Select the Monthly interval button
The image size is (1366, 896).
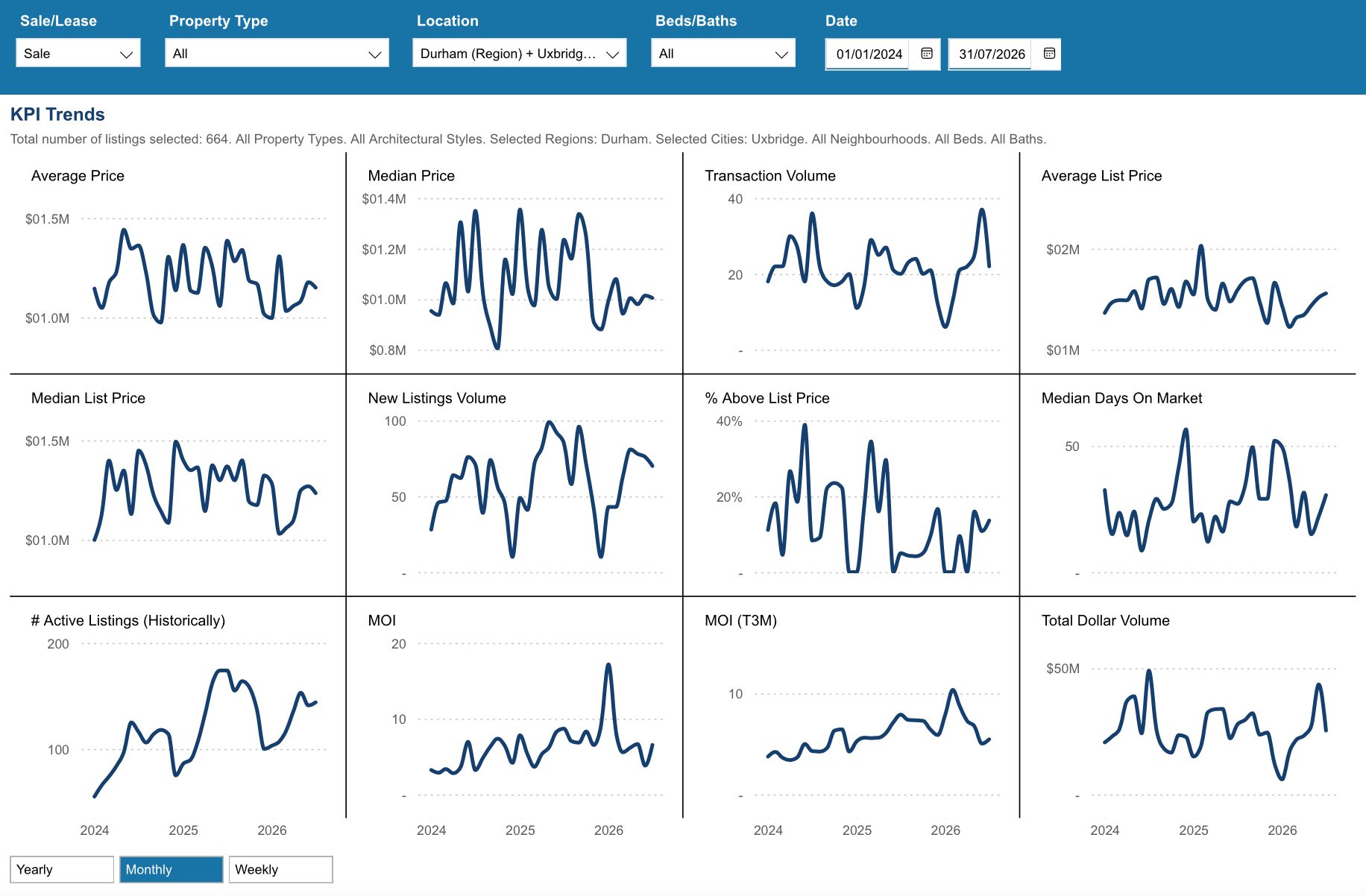click(x=171, y=869)
